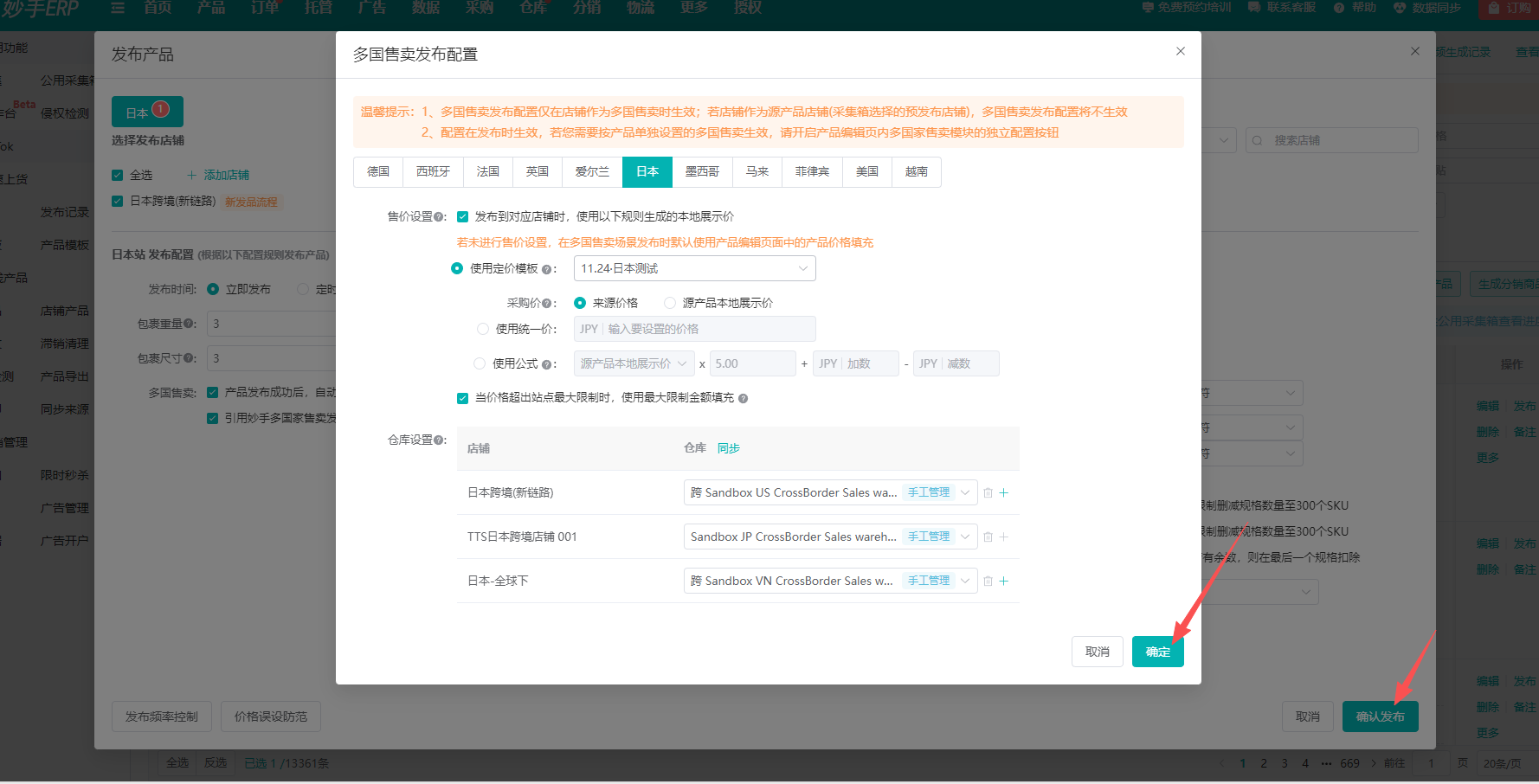Open Sandbox US CrossBorder warehouse dropdown

tap(965, 492)
